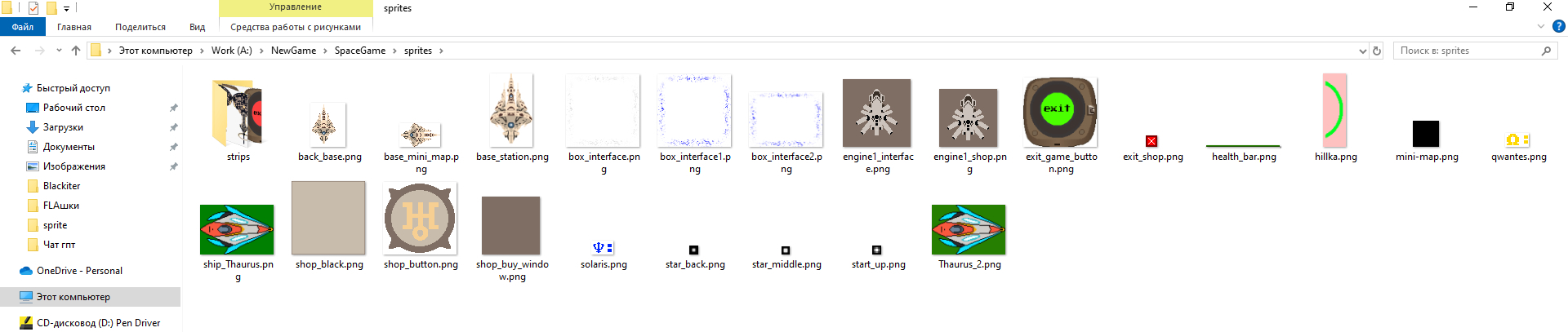This screenshot has width=1568, height=332.
Task: Select OneDrive - Personal in sidebar
Action: pos(79,271)
